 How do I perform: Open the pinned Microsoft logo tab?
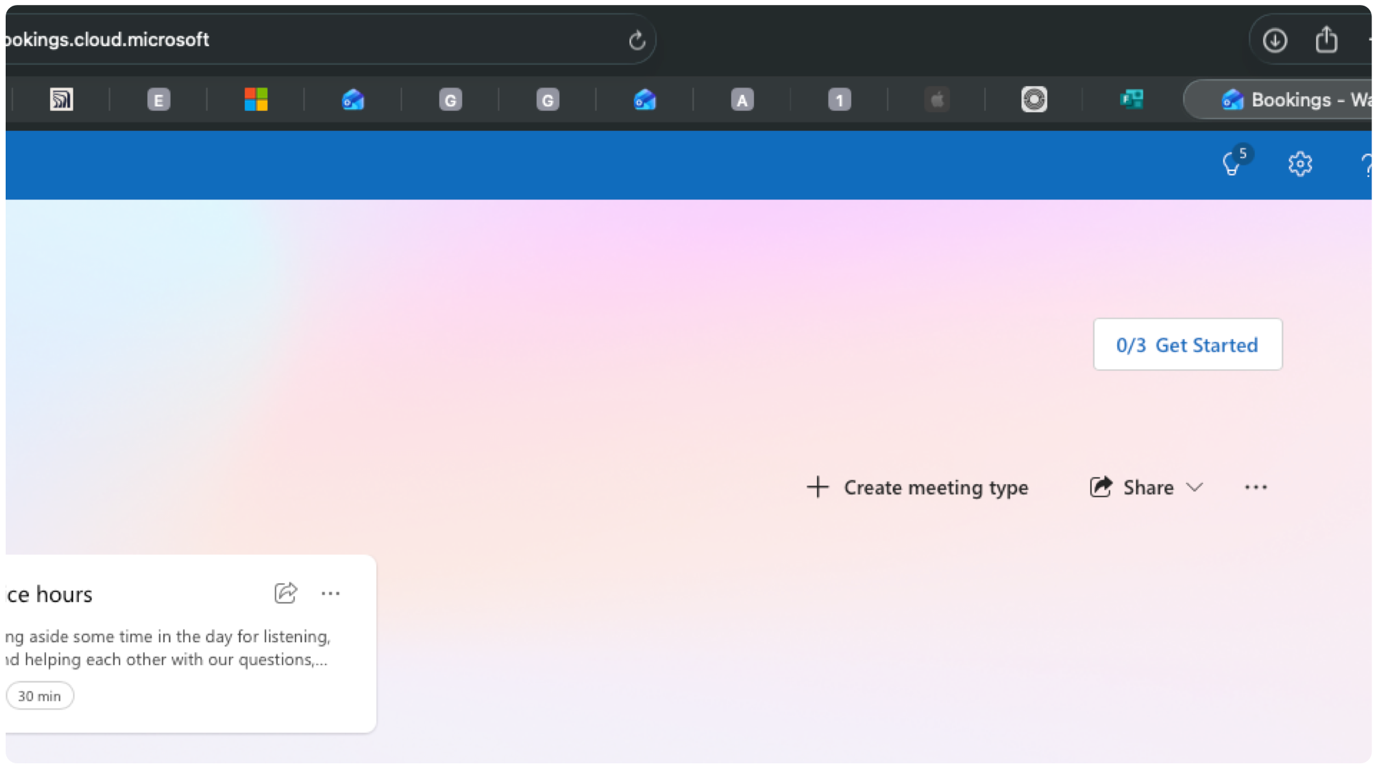coord(256,99)
